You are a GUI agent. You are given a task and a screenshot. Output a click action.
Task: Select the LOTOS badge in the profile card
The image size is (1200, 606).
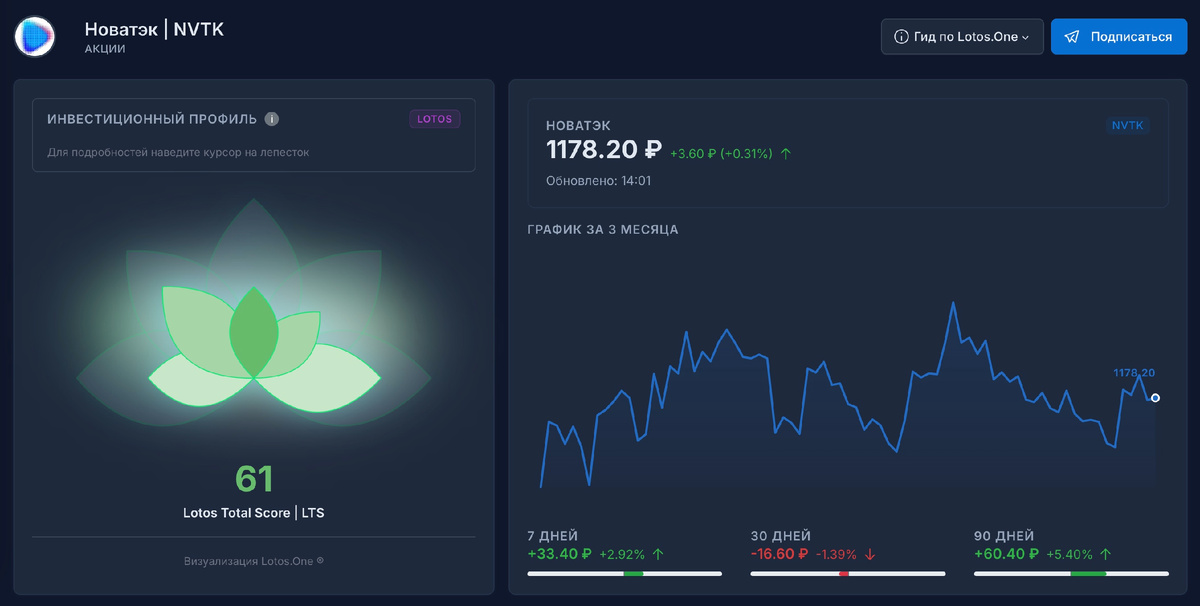click(x=434, y=118)
